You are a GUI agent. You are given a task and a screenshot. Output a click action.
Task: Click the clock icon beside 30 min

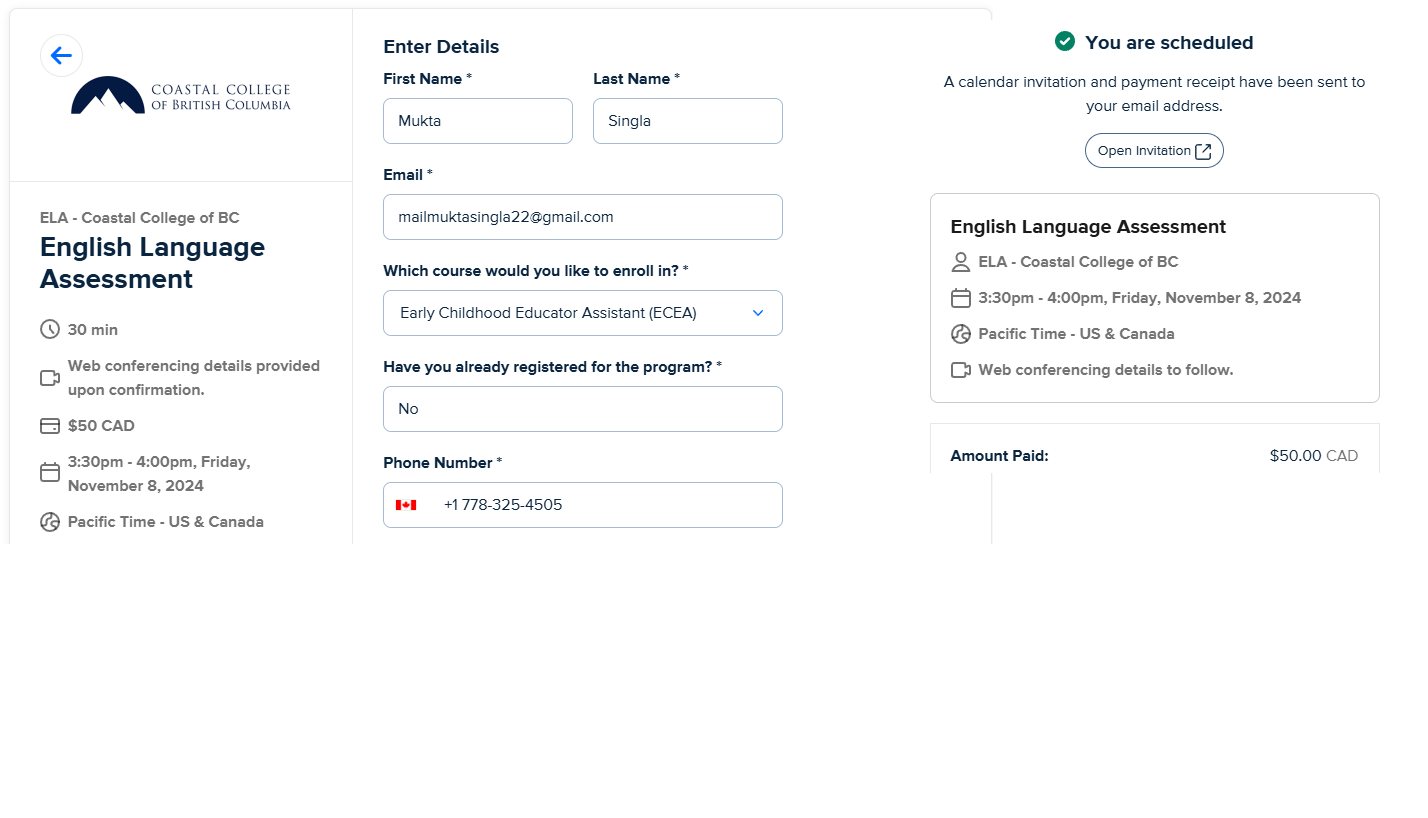coord(50,329)
